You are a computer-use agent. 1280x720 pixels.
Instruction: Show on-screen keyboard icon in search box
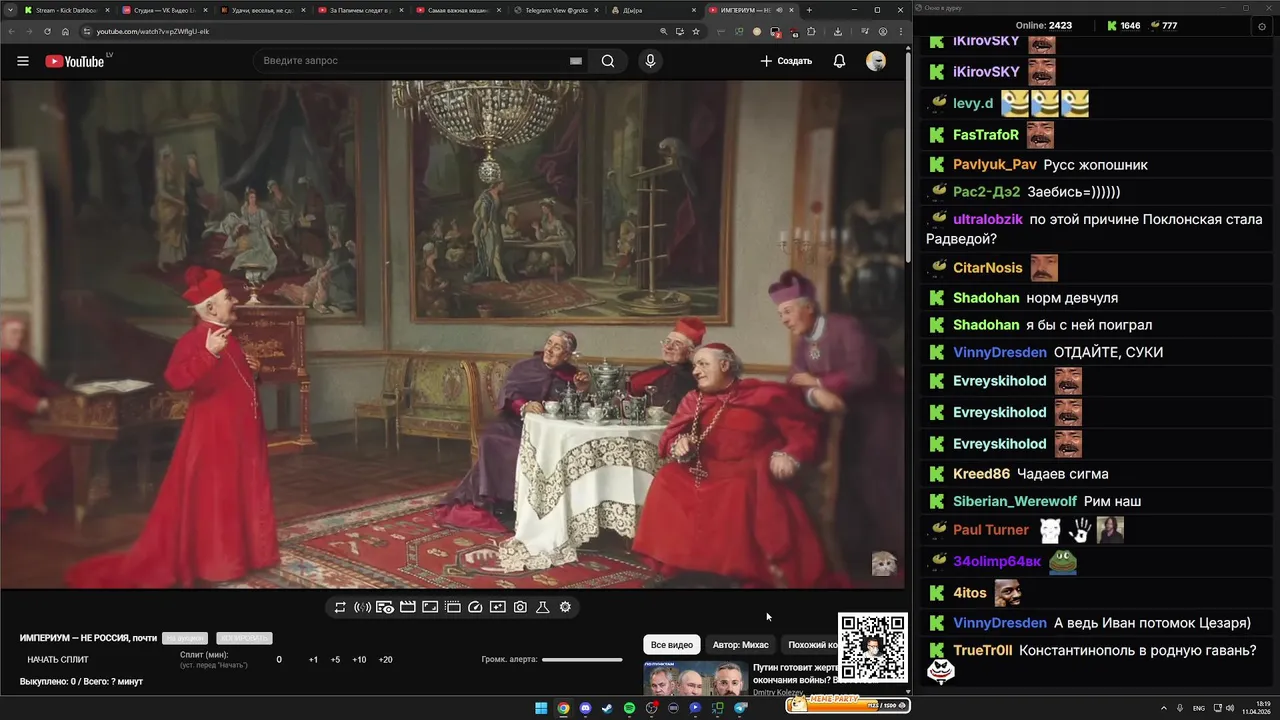[x=576, y=61]
